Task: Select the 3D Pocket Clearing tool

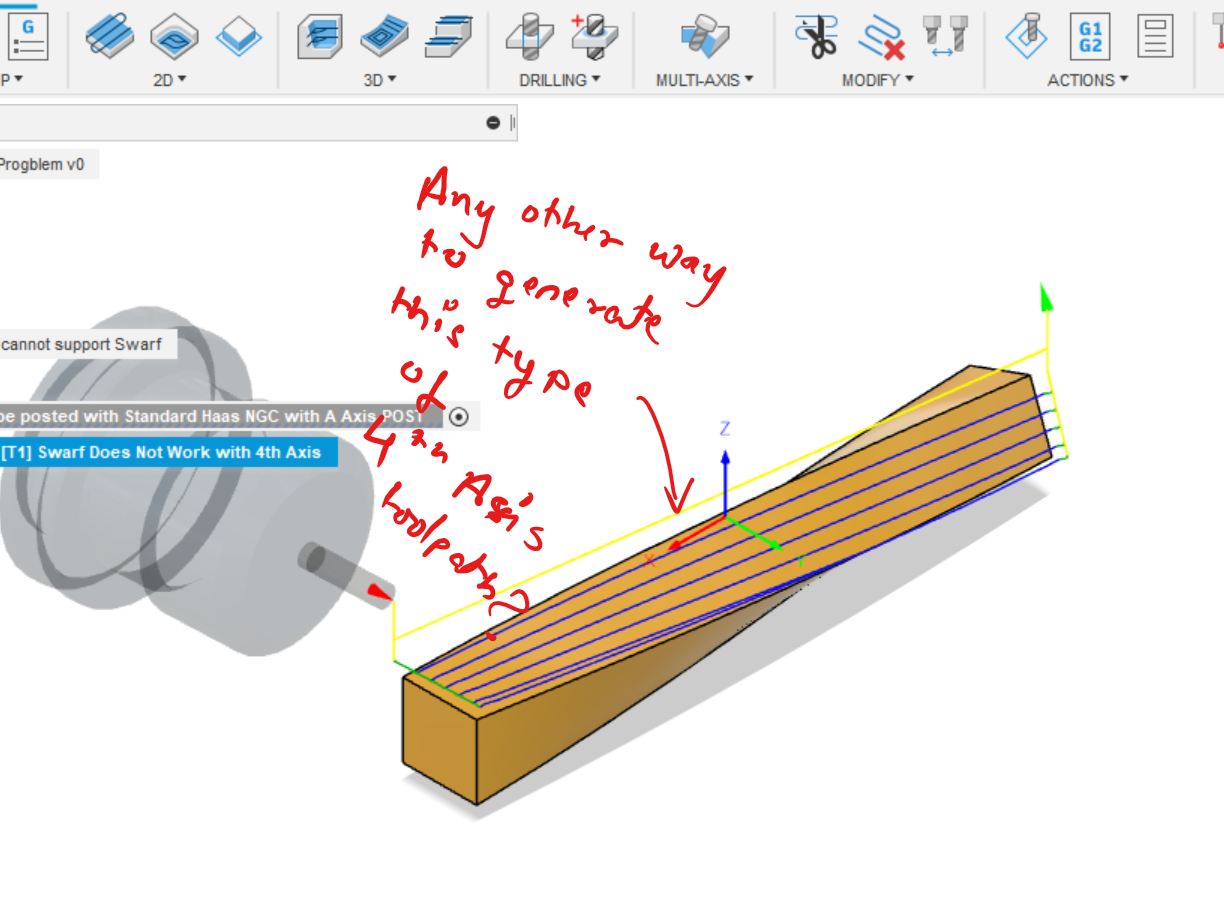Action: coord(383,36)
